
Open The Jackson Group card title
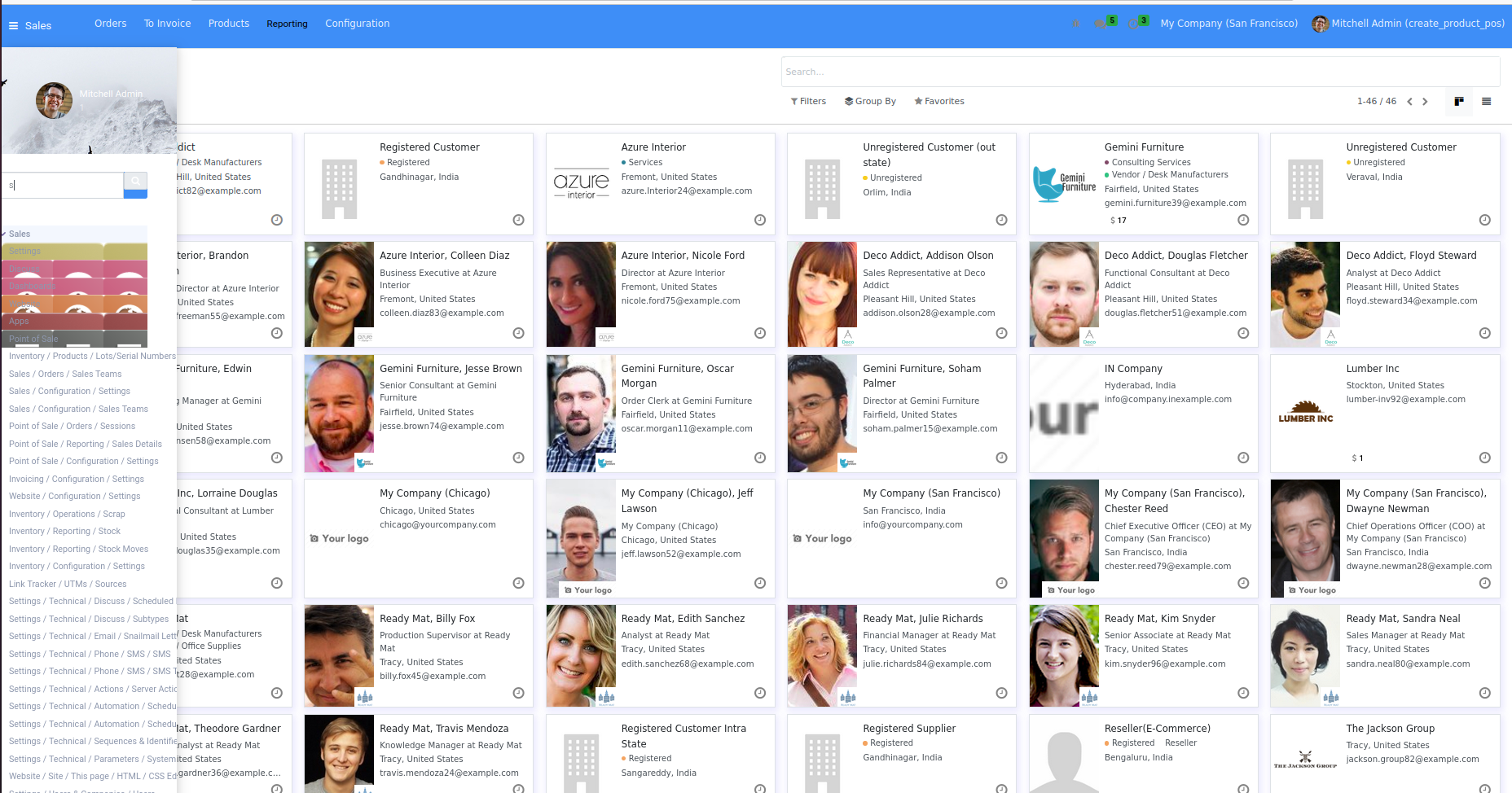(x=1390, y=729)
